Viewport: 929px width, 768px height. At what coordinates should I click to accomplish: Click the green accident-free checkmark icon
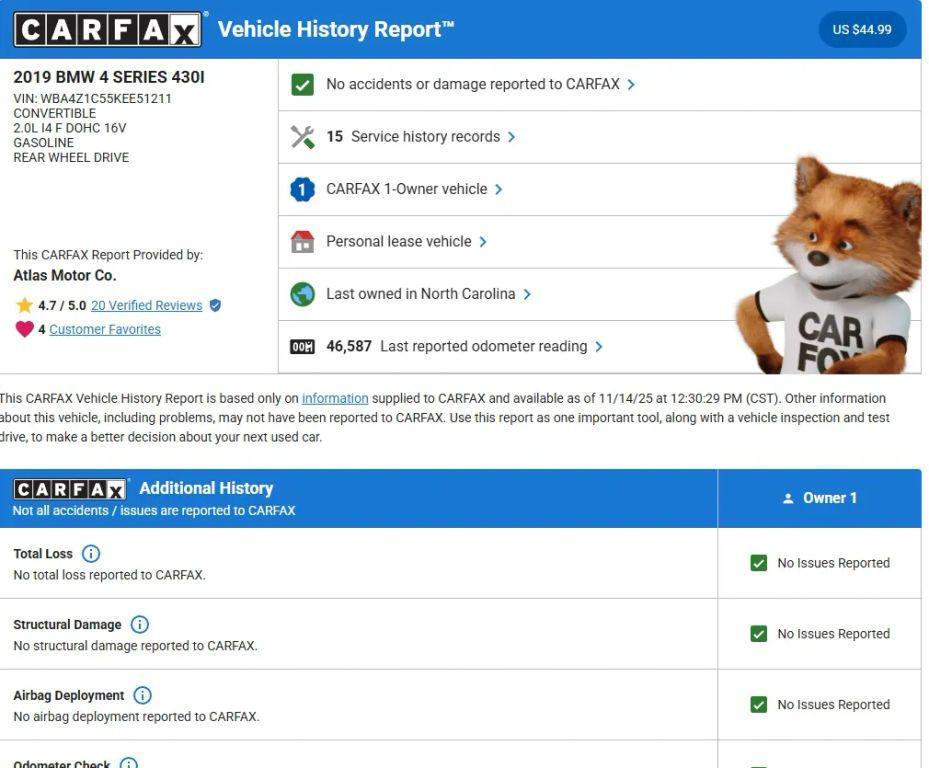[x=300, y=84]
